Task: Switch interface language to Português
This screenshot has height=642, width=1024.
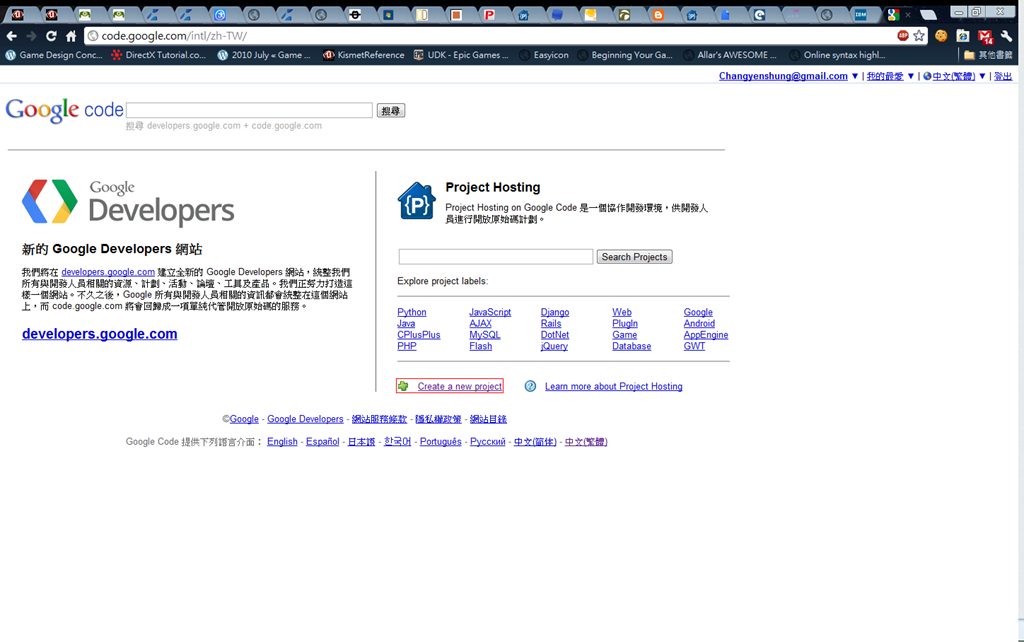Action: [440, 441]
